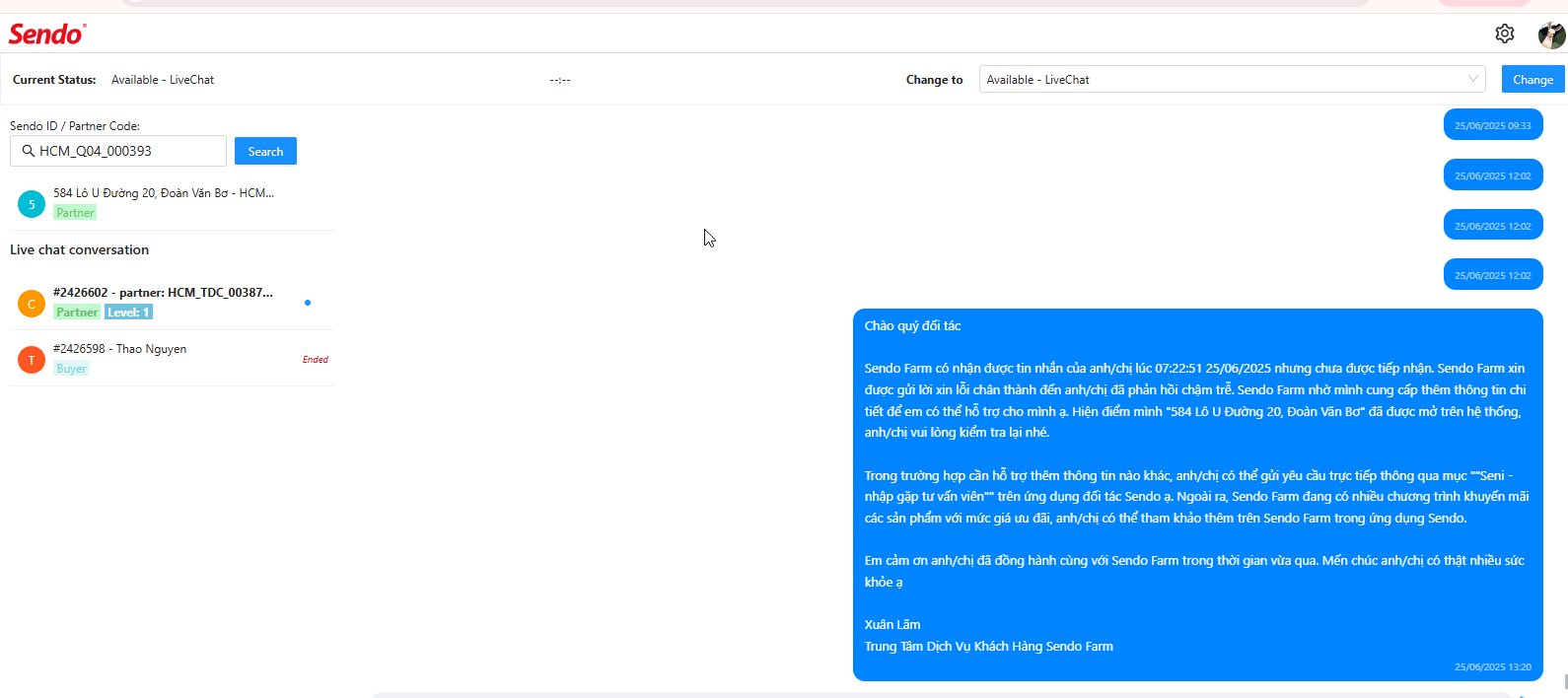
Task: Click the Xuân Lâm signature line
Action: [892, 625]
